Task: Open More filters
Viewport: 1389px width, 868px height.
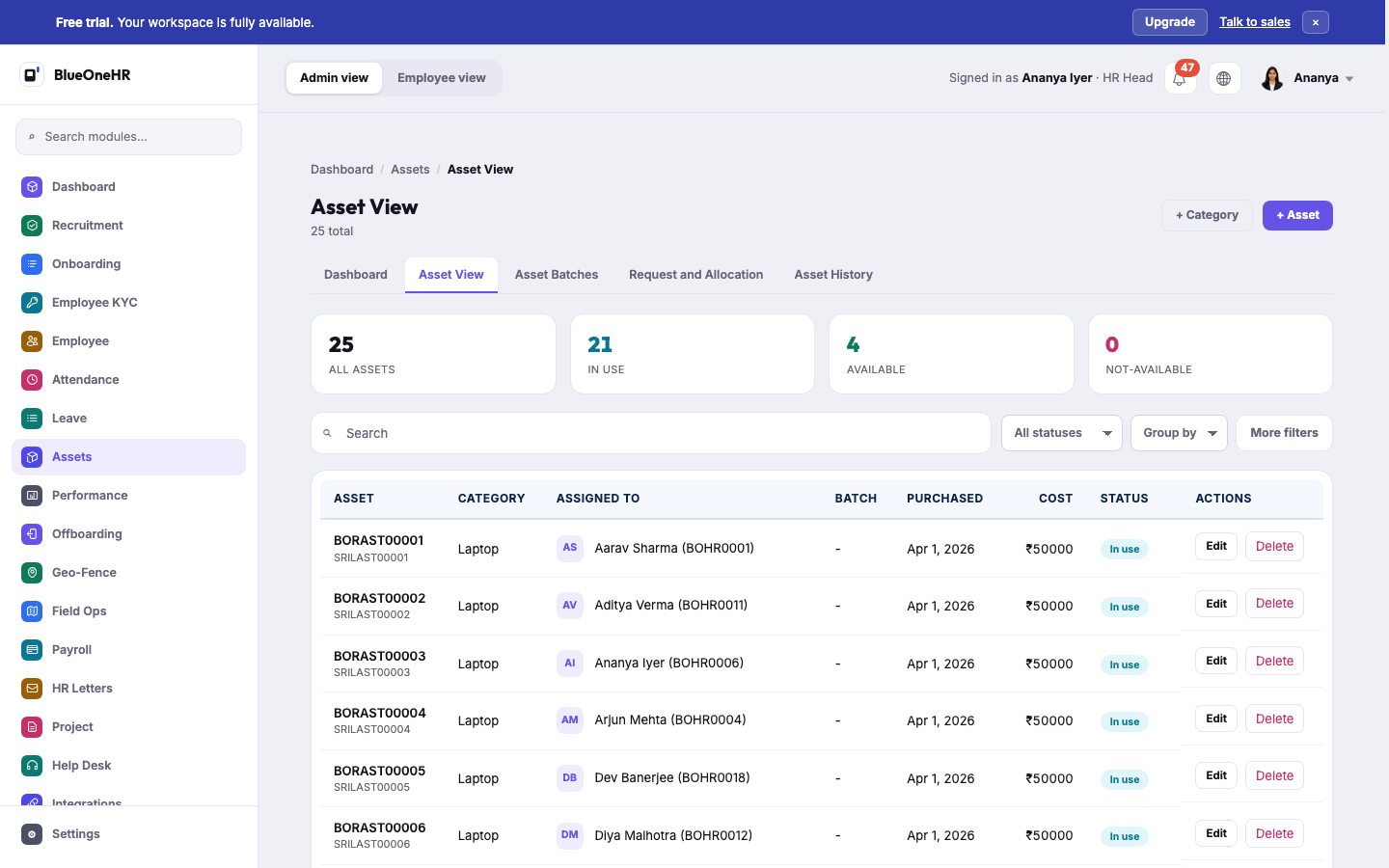Action: coord(1284,433)
